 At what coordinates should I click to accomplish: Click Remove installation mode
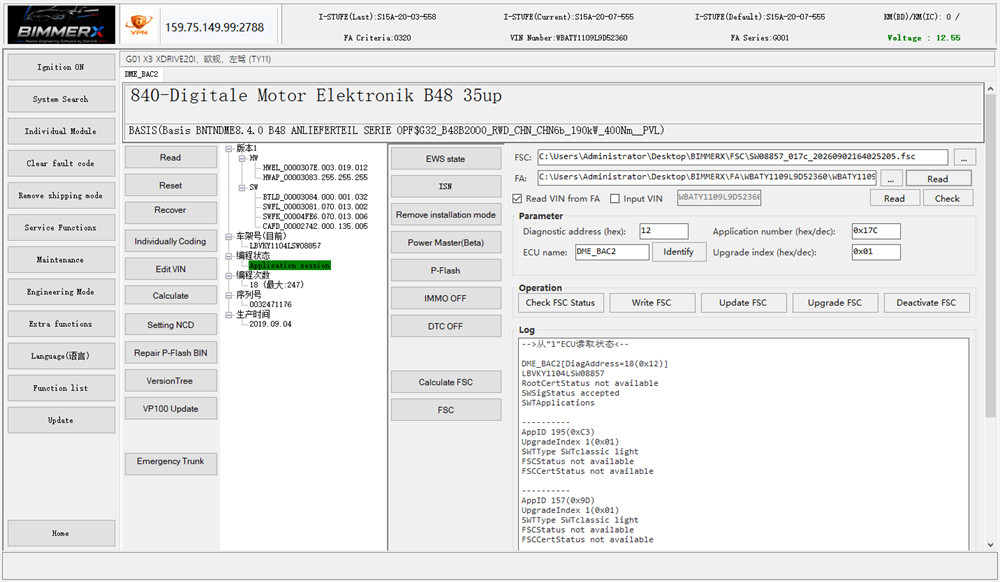tap(446, 214)
